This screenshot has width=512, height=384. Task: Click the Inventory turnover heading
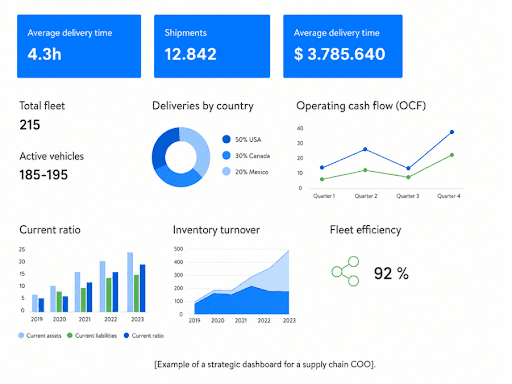coord(216,230)
